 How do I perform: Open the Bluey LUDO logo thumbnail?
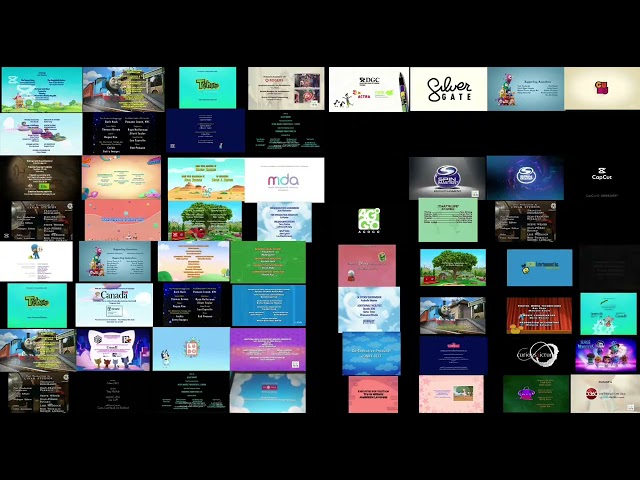coord(191,349)
